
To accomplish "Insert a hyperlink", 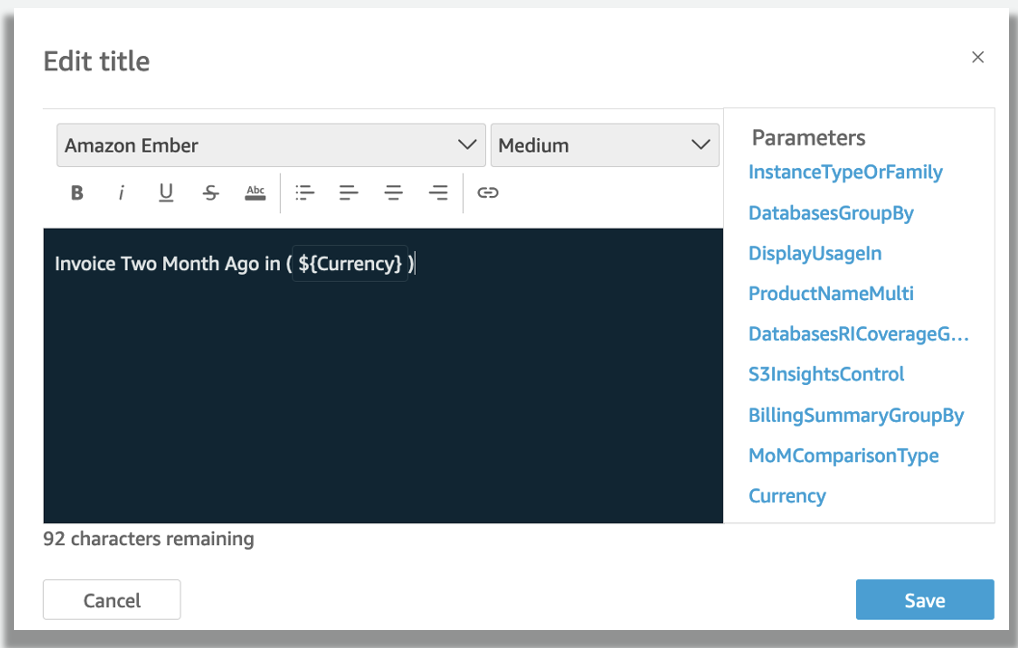I will (487, 193).
